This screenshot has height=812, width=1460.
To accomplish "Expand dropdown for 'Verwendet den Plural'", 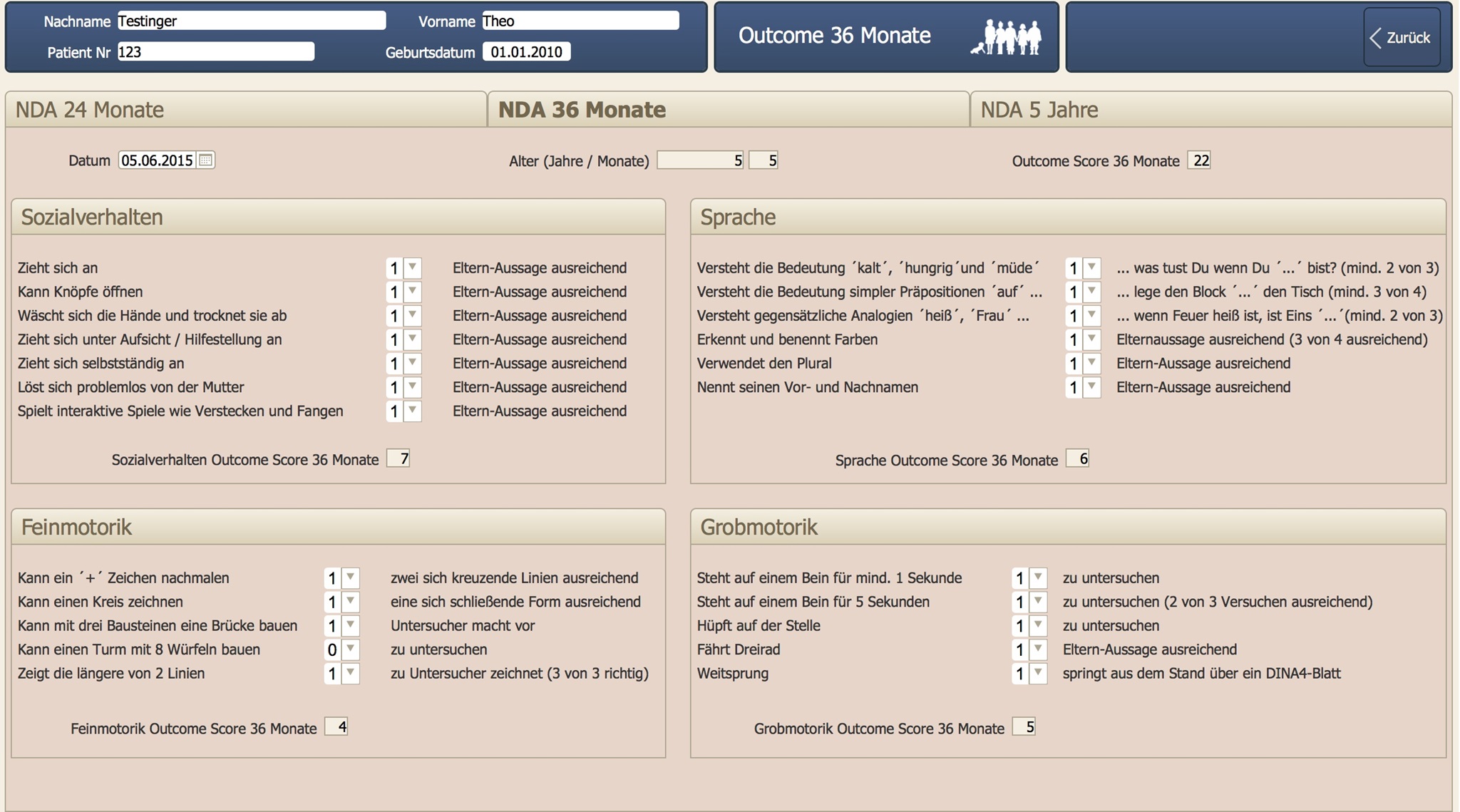I will tap(1091, 364).
